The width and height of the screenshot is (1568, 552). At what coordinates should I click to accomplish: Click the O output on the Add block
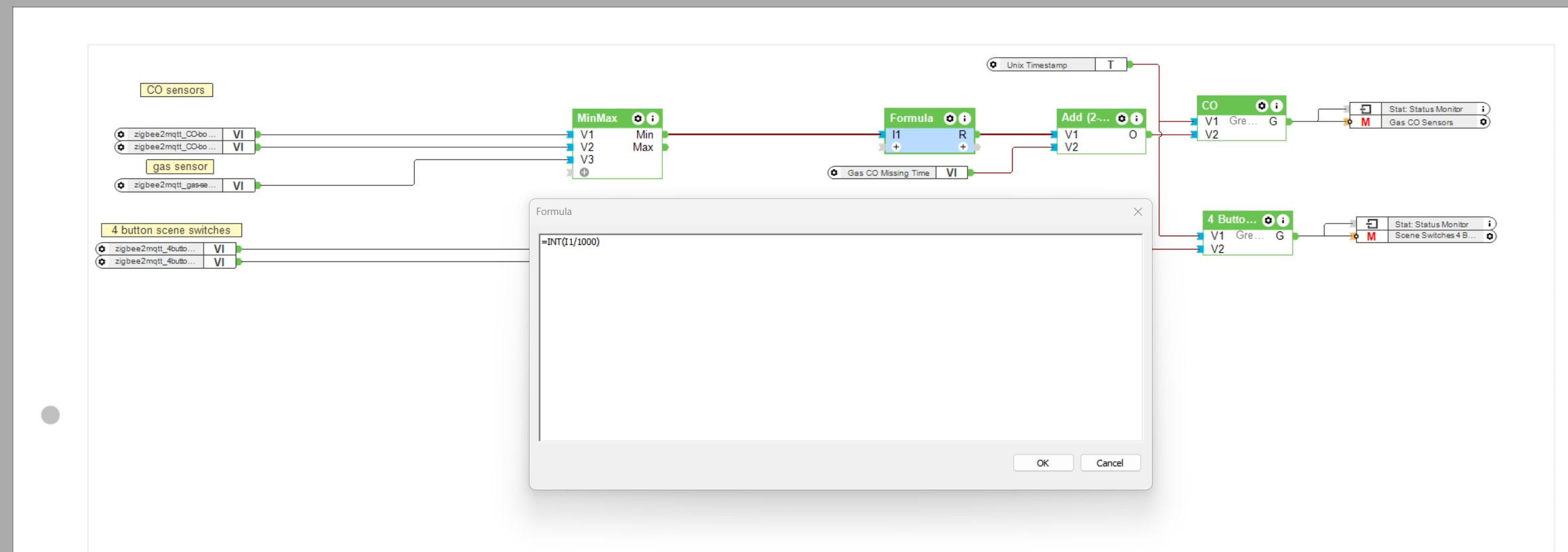1133,135
